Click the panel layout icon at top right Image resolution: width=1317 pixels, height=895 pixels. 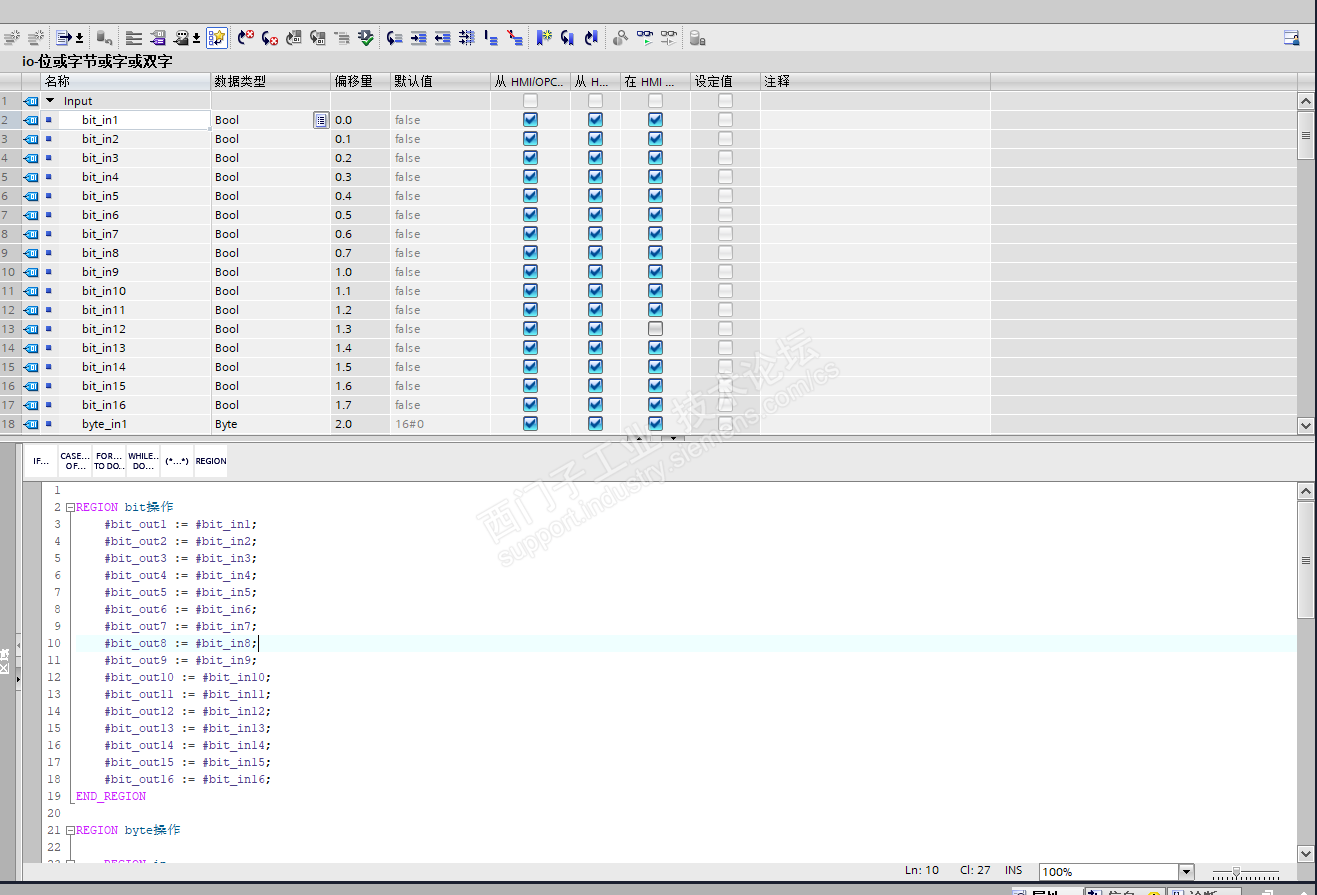1291,38
